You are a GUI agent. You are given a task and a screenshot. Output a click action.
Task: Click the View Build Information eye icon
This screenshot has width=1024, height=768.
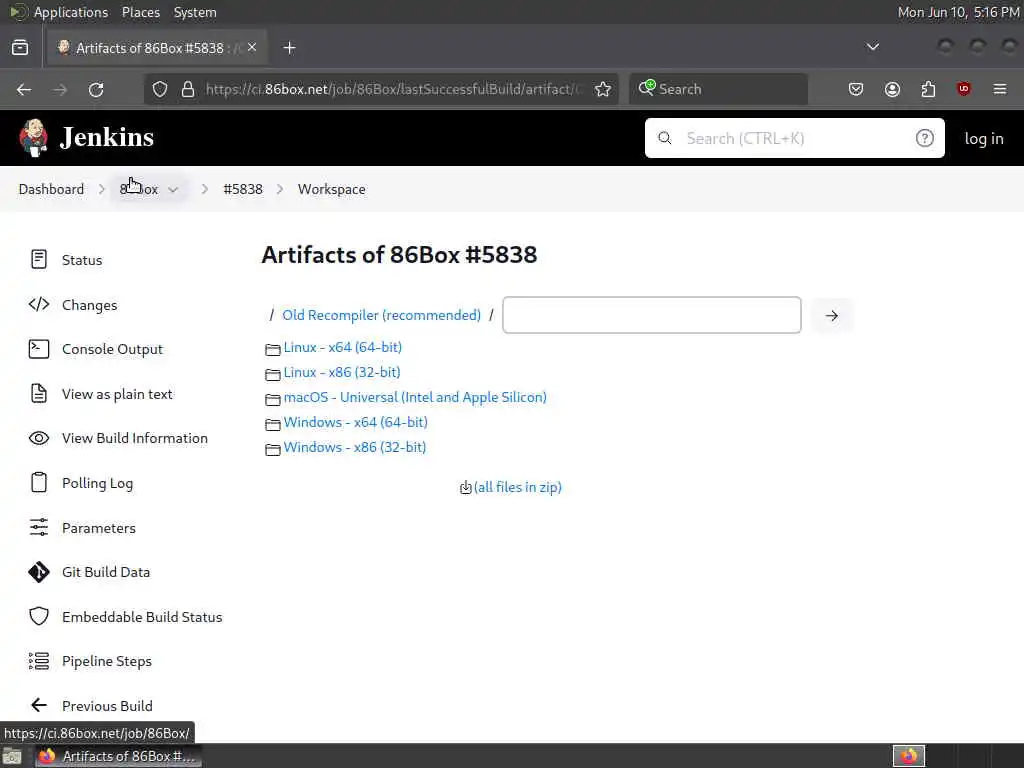pos(39,438)
